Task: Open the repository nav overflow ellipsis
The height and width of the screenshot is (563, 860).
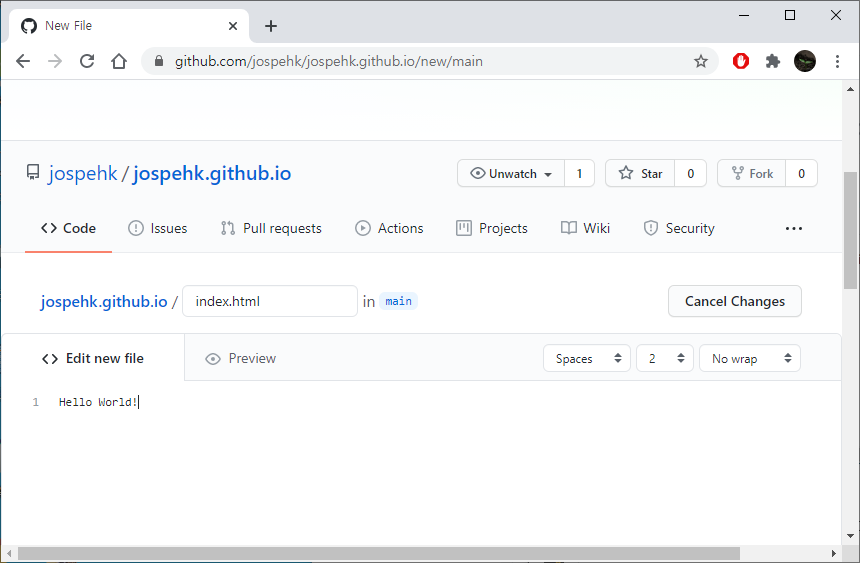Action: (794, 228)
